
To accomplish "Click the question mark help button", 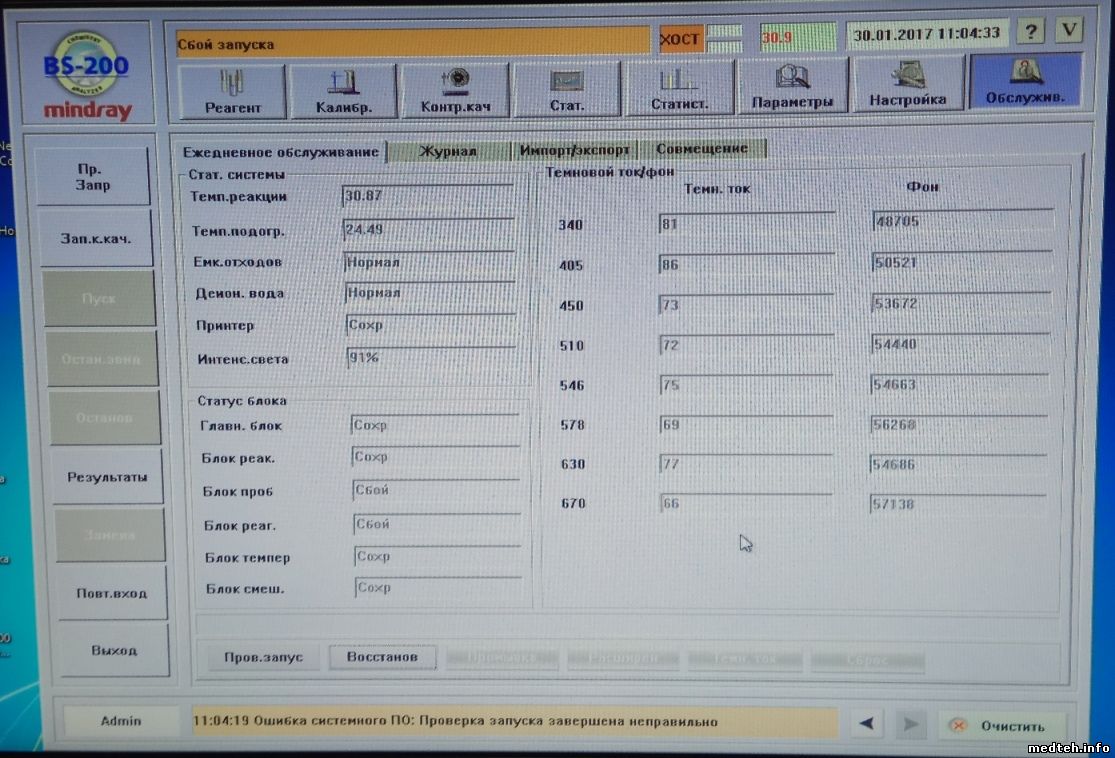I will point(1030,31).
